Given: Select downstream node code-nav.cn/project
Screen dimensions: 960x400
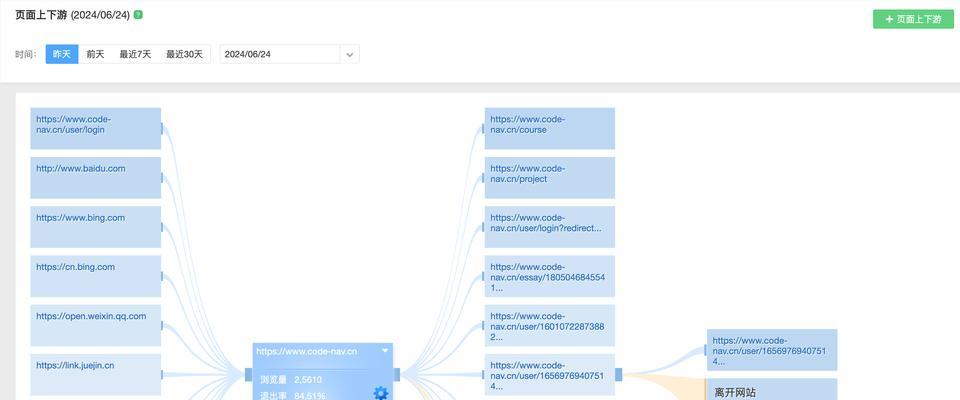Looking at the screenshot, I should coord(550,178).
